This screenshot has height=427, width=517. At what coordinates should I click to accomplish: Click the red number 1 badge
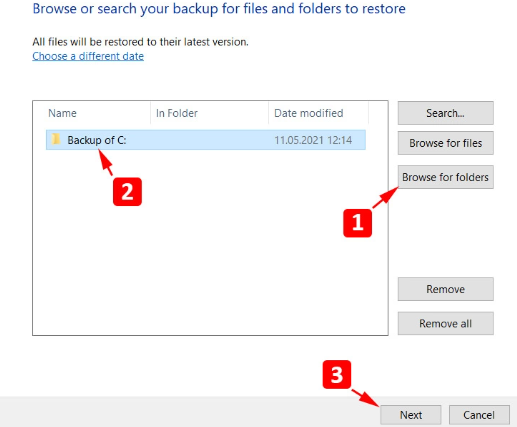pyautogui.click(x=357, y=223)
